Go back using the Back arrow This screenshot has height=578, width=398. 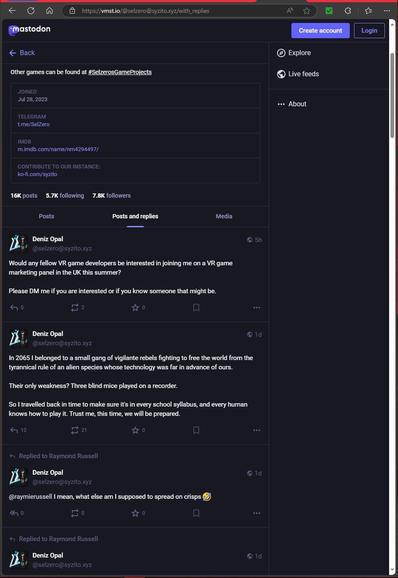click(22, 53)
